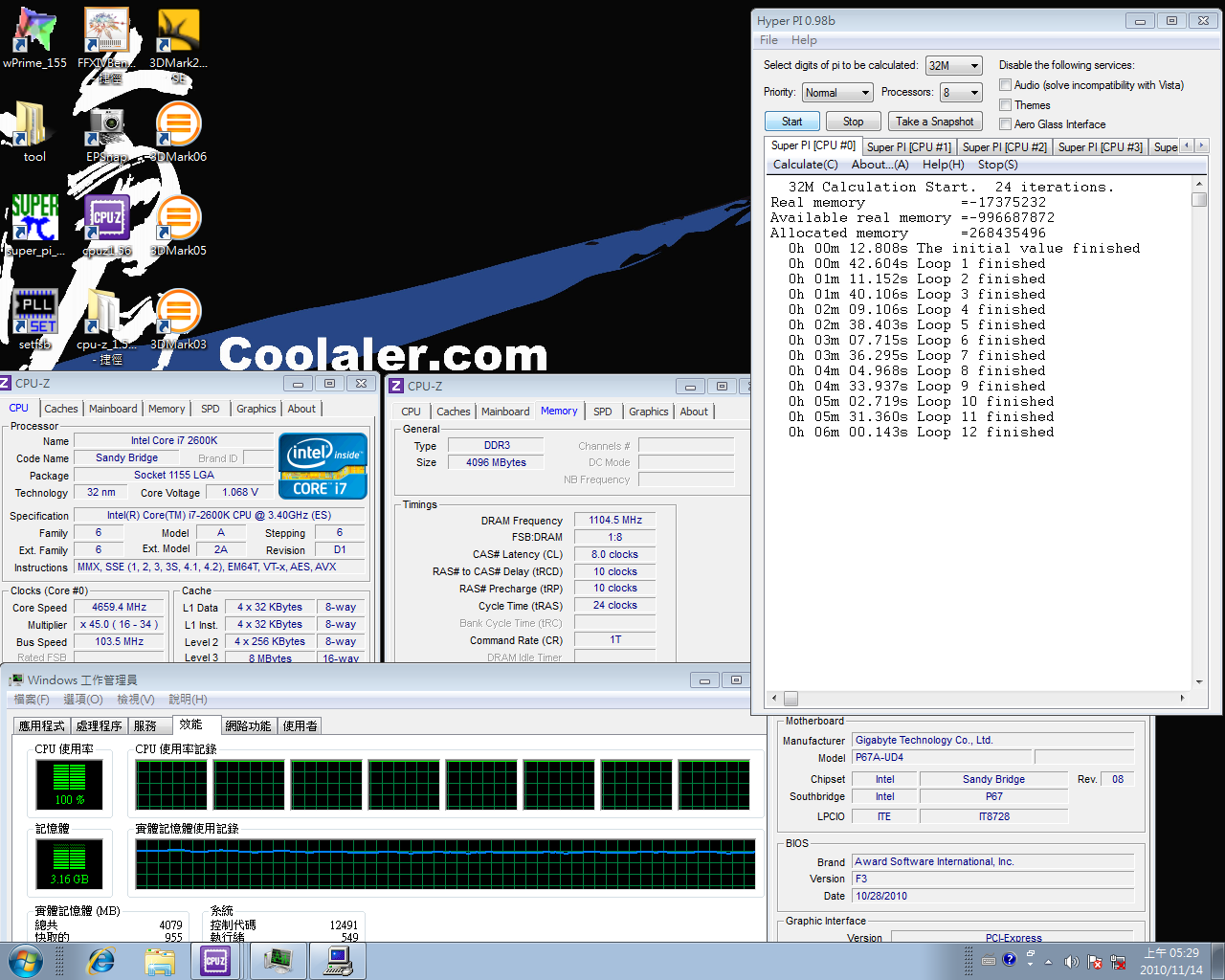Enable Audio service disabling checkbox
This screenshot has height=980, width=1225.
point(1005,85)
